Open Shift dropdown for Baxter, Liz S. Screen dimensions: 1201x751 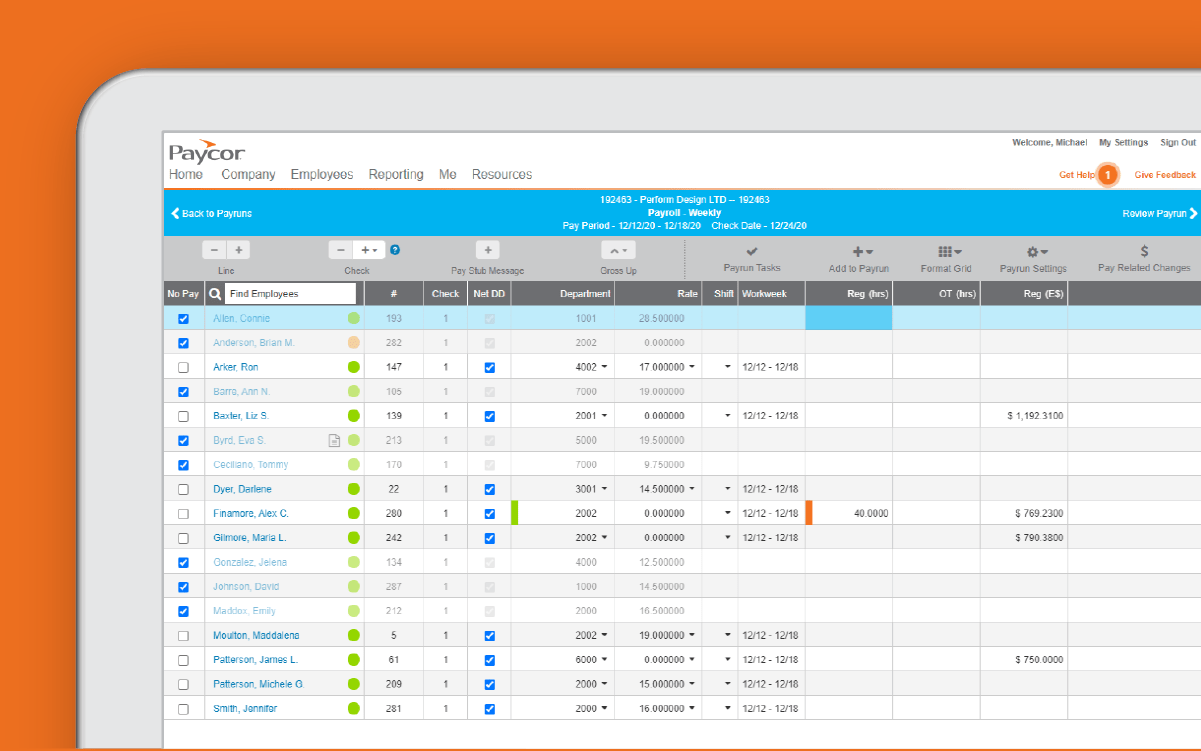(728, 416)
